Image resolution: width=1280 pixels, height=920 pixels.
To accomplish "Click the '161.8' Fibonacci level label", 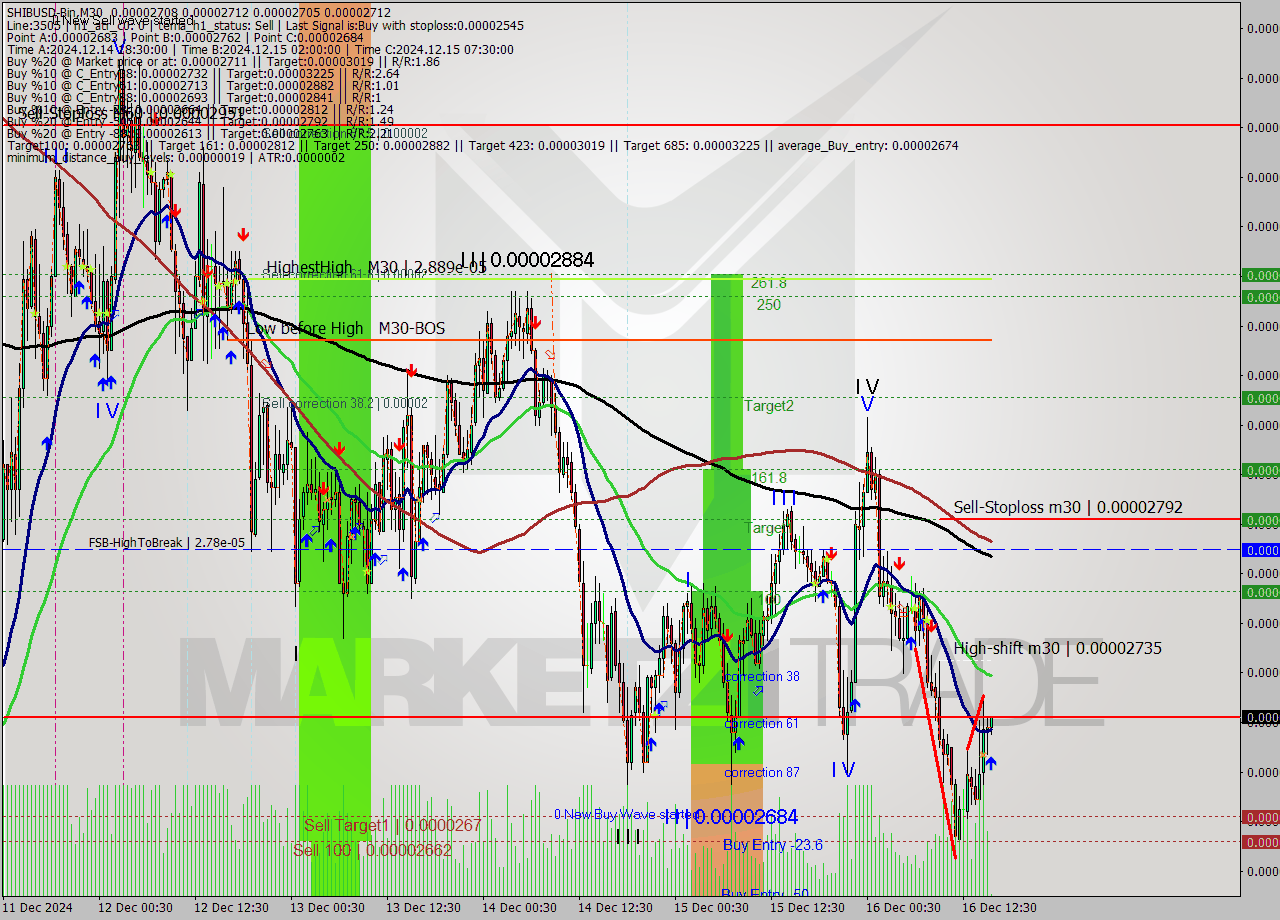I will (769, 478).
